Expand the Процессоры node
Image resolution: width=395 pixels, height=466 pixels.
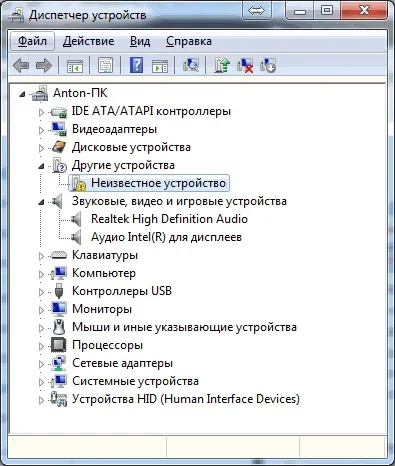point(41,346)
